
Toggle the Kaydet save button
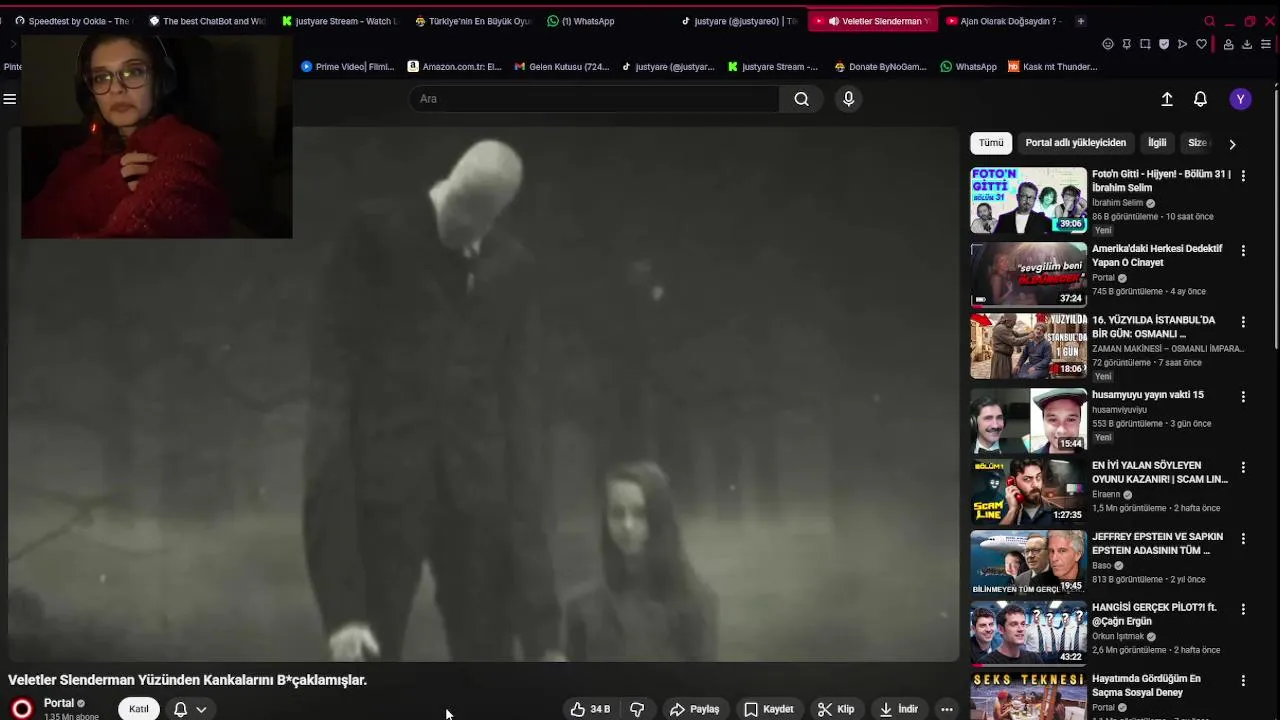(x=769, y=709)
